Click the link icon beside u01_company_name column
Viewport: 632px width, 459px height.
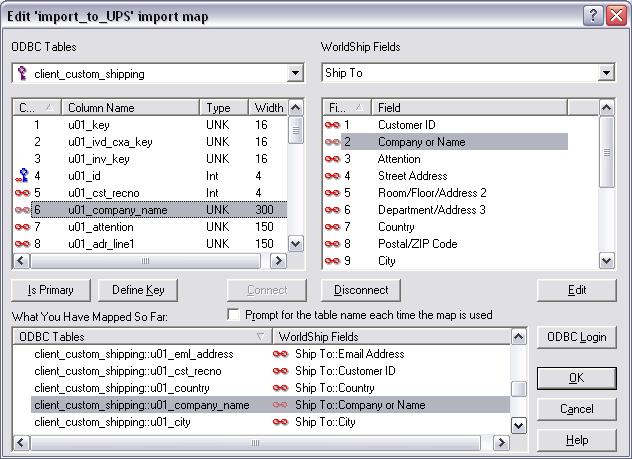click(22, 210)
